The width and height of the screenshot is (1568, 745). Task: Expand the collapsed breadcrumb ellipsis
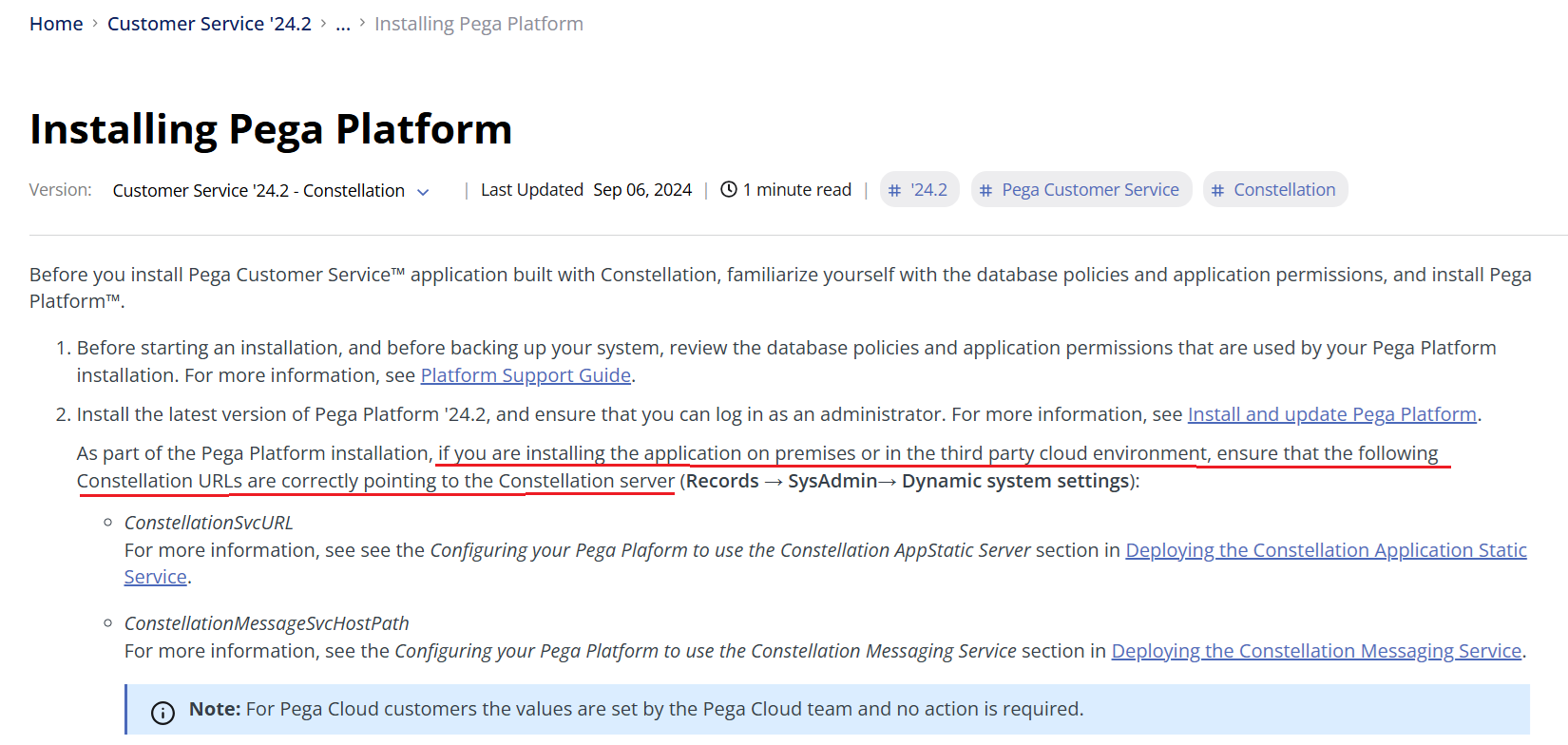[343, 24]
